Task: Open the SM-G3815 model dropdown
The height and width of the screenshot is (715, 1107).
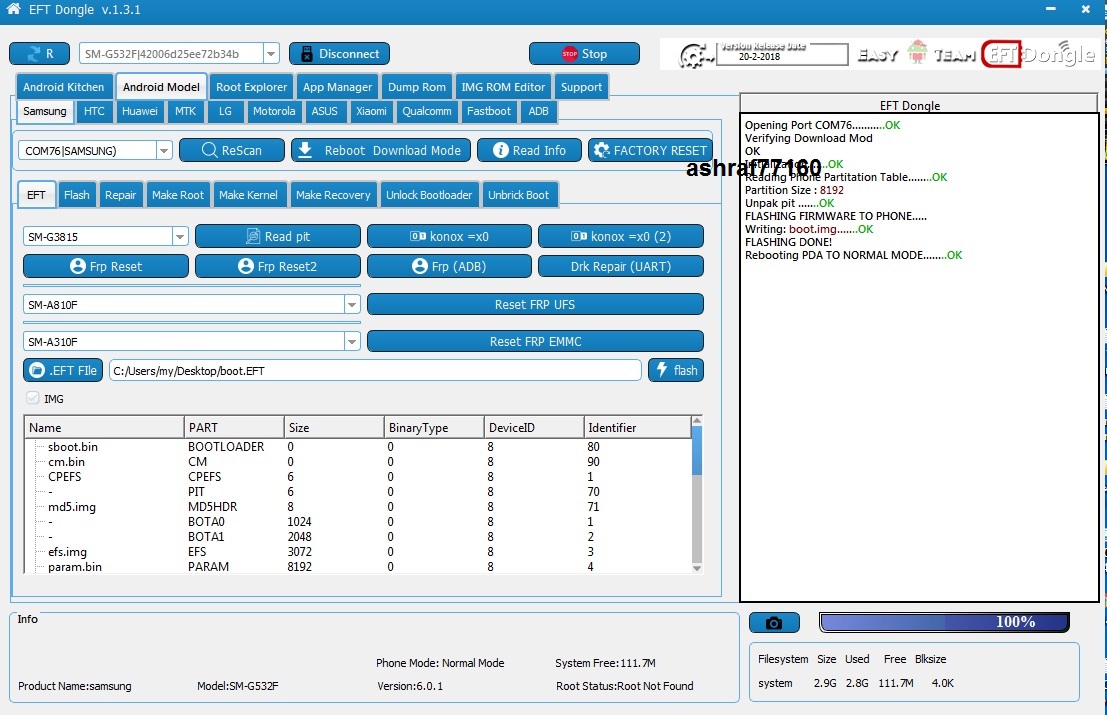Action: pyautogui.click(x=180, y=236)
